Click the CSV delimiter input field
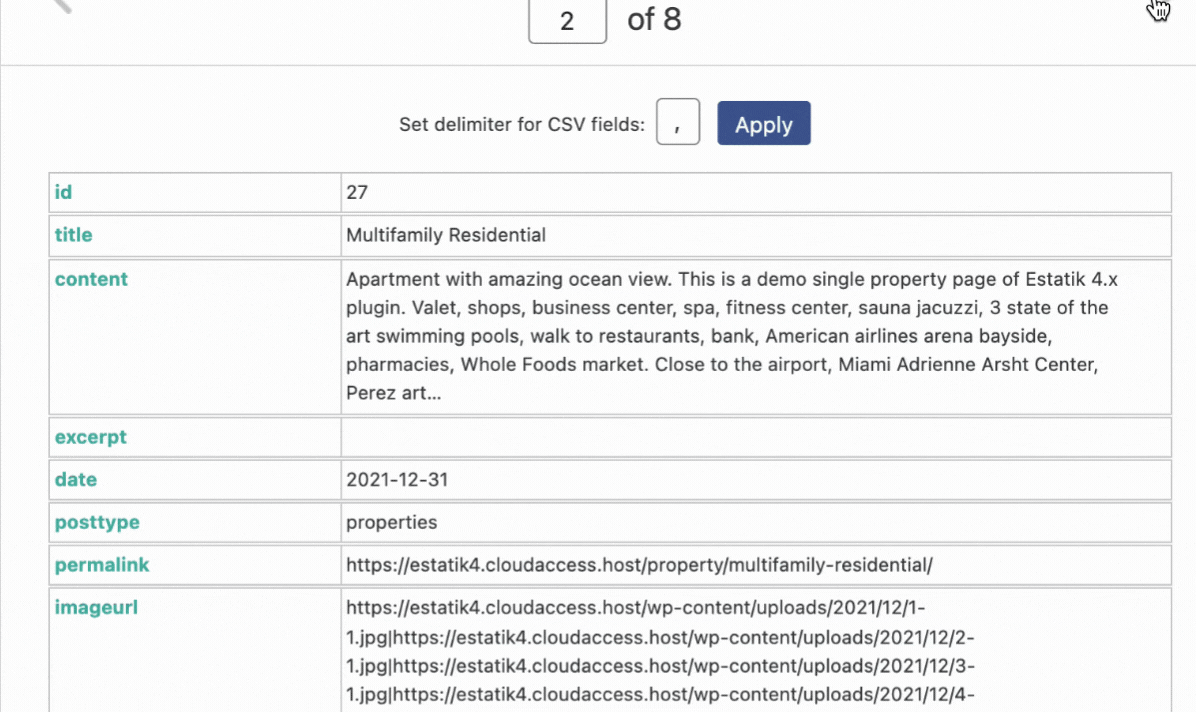Viewport: 1196px width, 712px height. pyautogui.click(x=677, y=122)
